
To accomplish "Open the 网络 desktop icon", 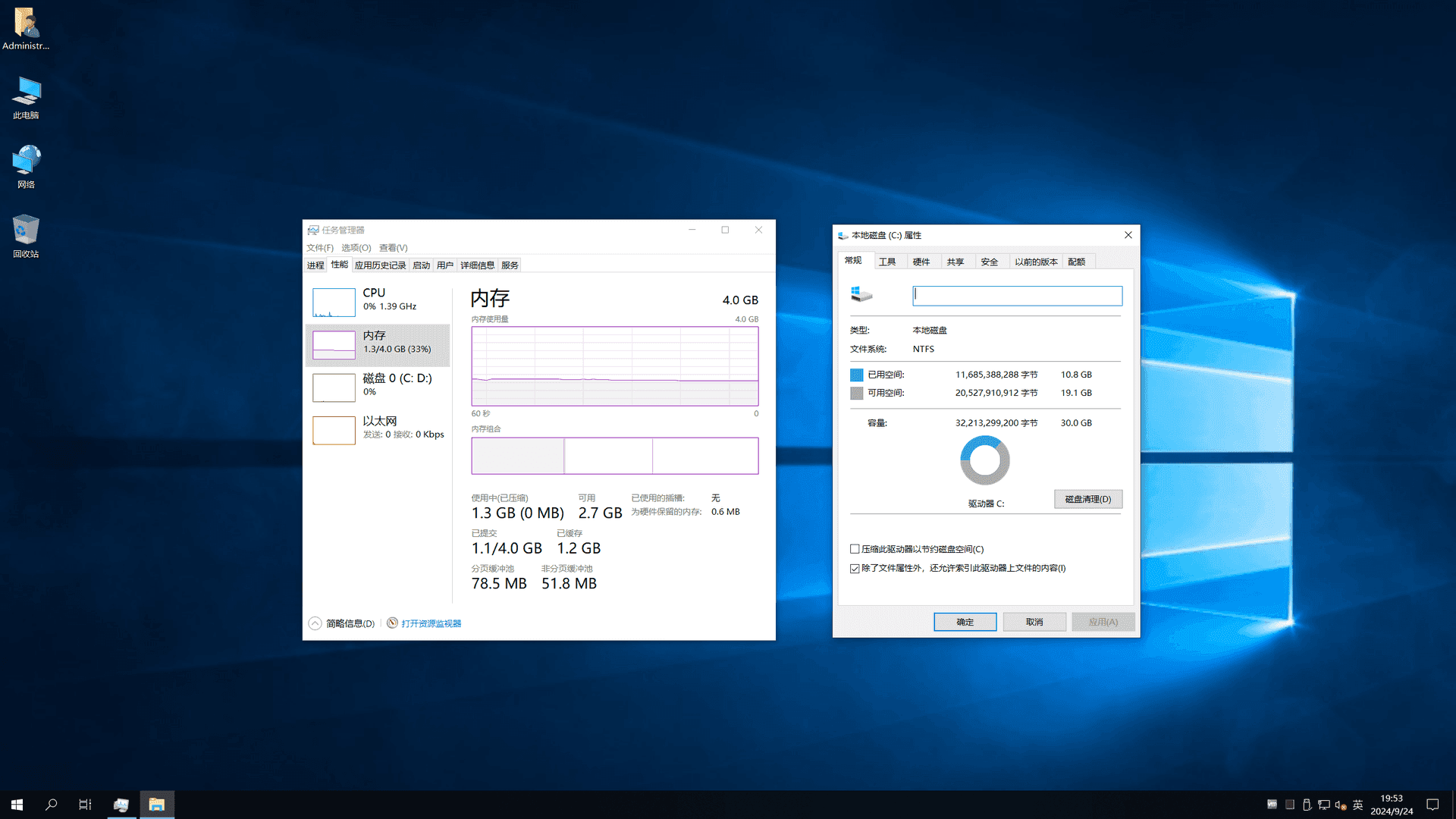I will (26, 167).
